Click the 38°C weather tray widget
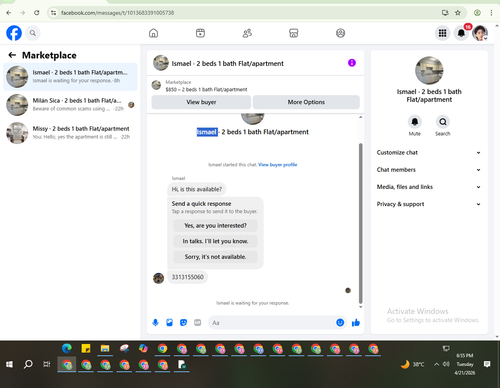 click(412, 364)
